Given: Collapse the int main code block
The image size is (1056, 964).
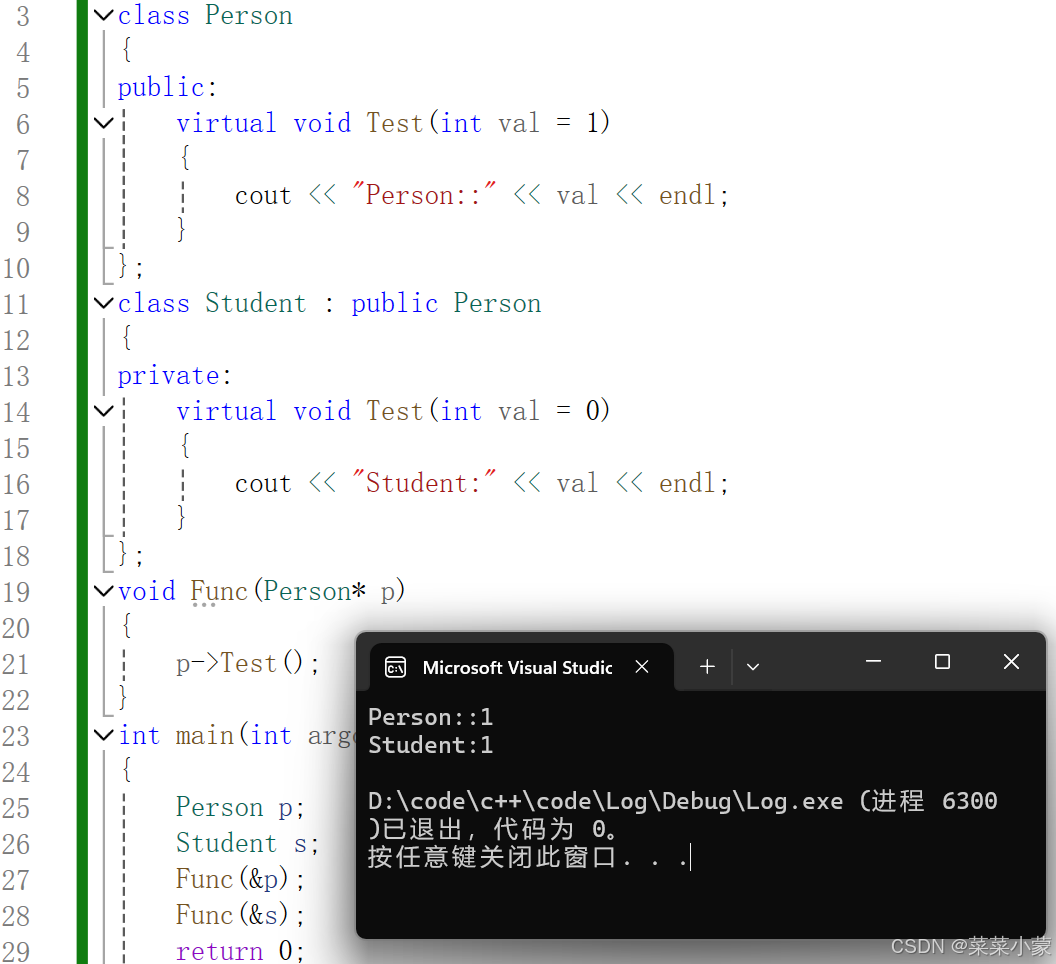Looking at the screenshot, I should [103, 735].
